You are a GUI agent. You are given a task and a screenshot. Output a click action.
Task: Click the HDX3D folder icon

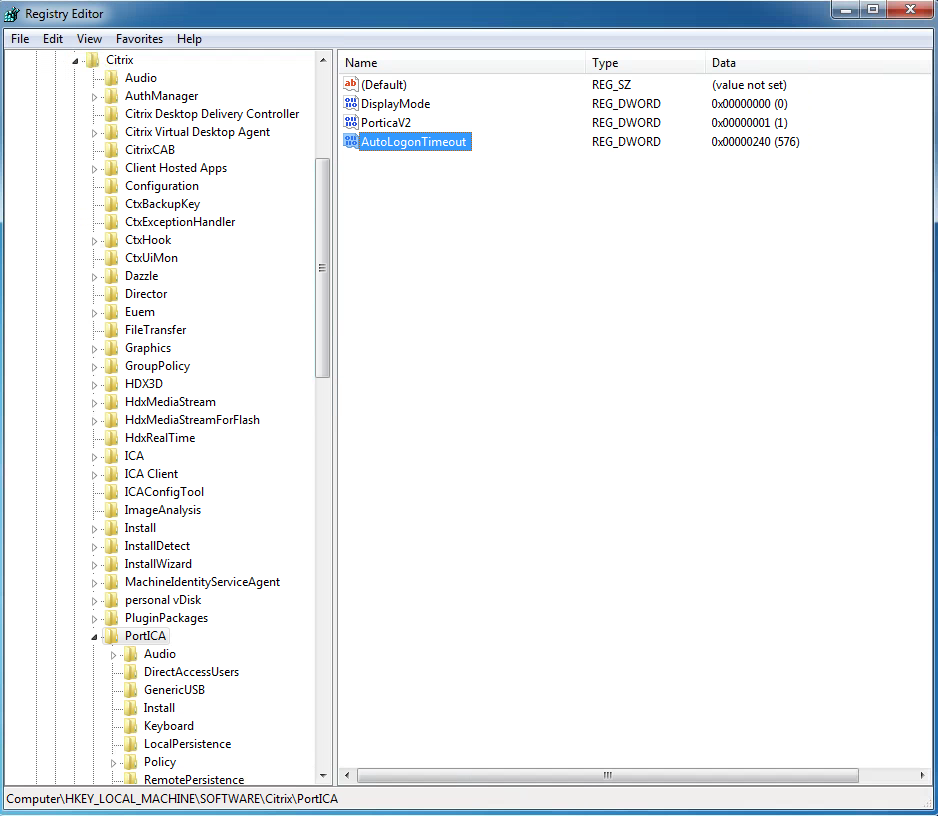point(111,383)
